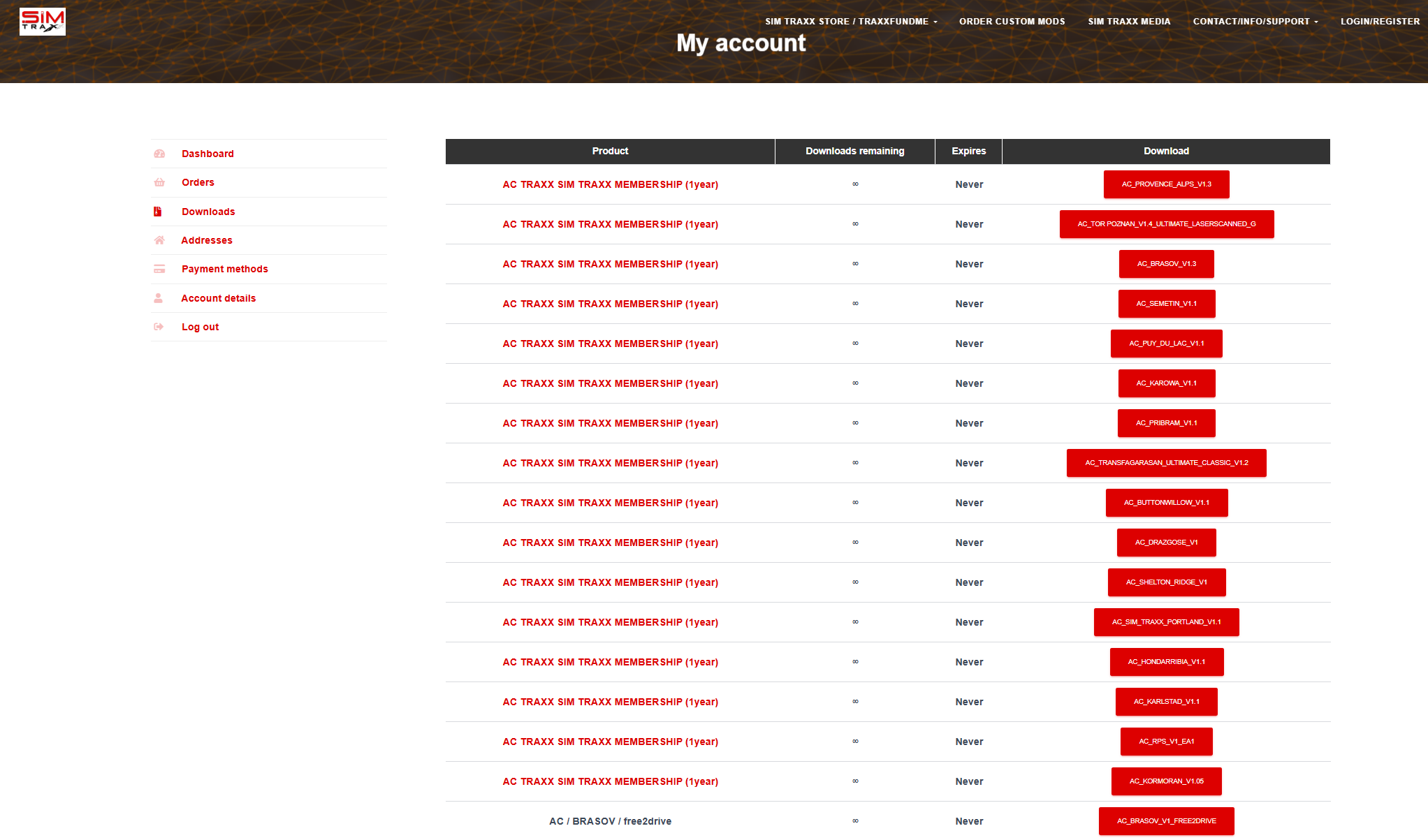Open membership product link in Karlstad row

(x=611, y=702)
